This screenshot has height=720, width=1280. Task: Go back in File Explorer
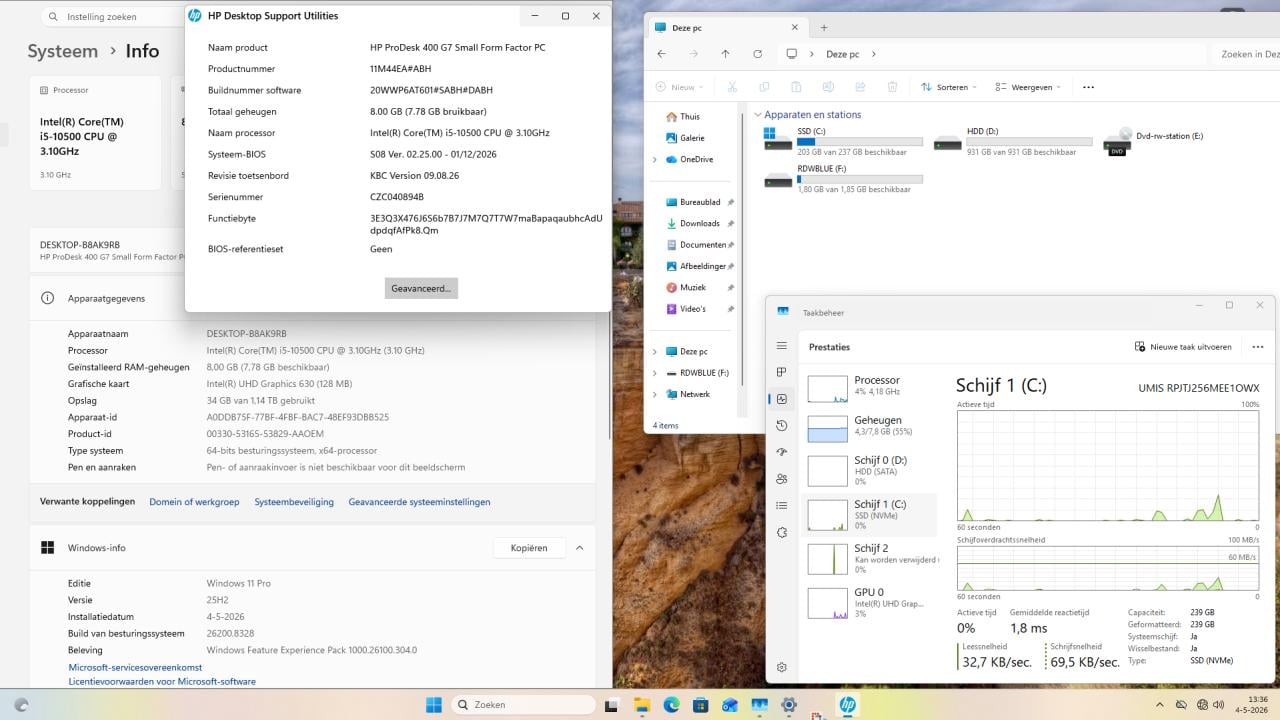pos(661,54)
